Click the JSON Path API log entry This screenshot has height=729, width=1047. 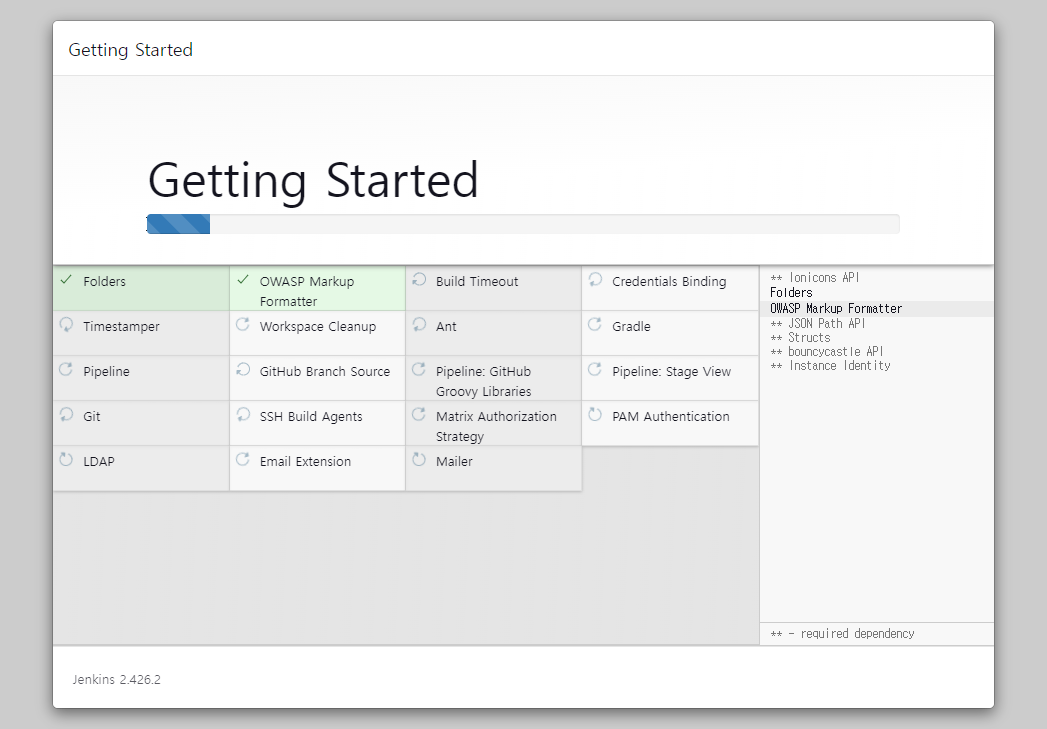(817, 323)
